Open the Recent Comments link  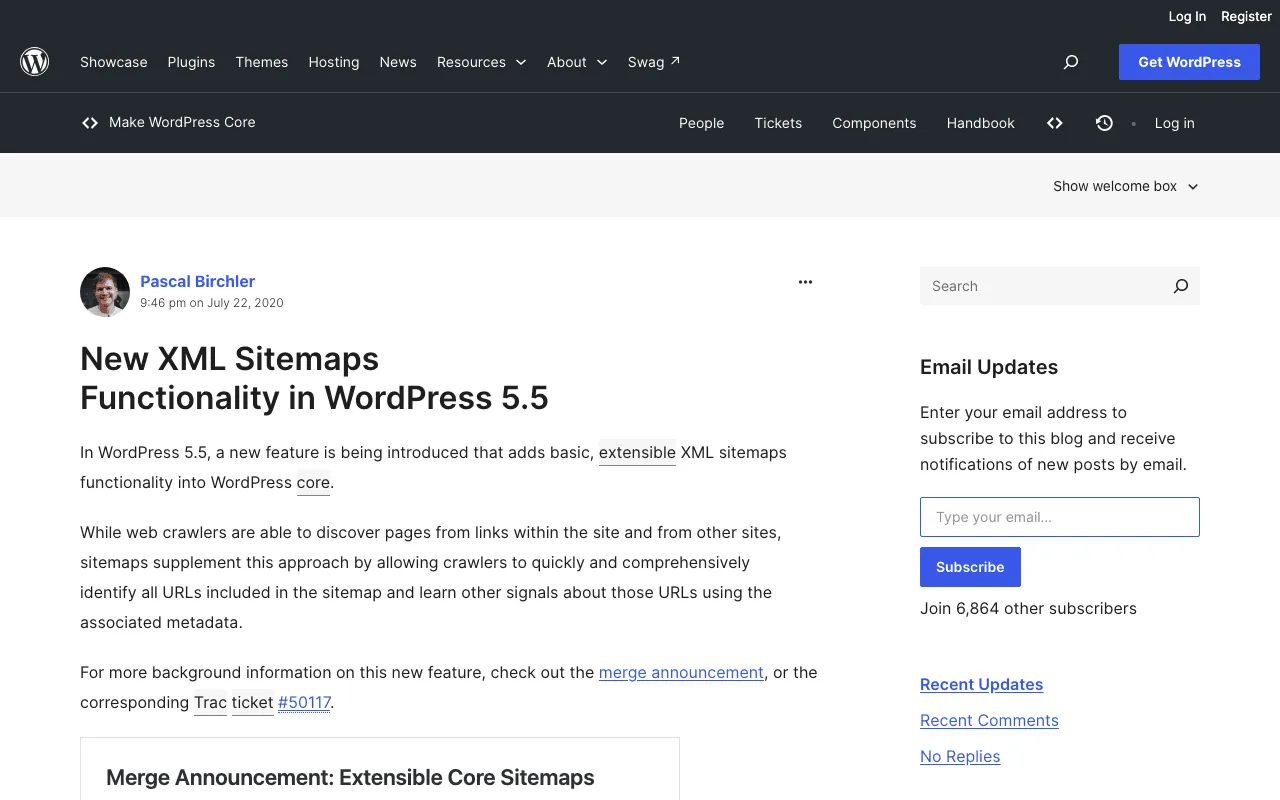(989, 720)
